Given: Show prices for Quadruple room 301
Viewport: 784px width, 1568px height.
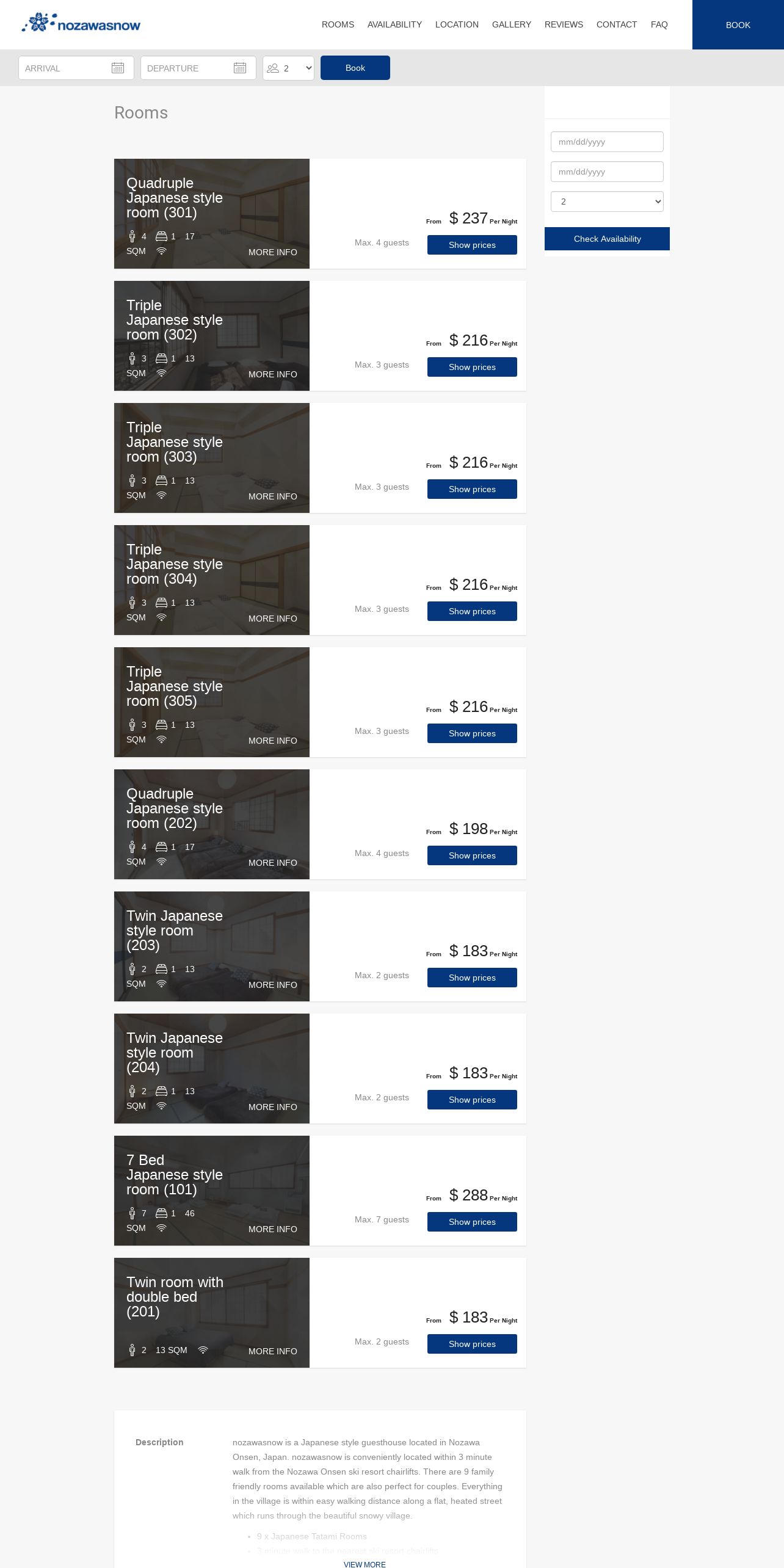Looking at the screenshot, I should point(472,245).
